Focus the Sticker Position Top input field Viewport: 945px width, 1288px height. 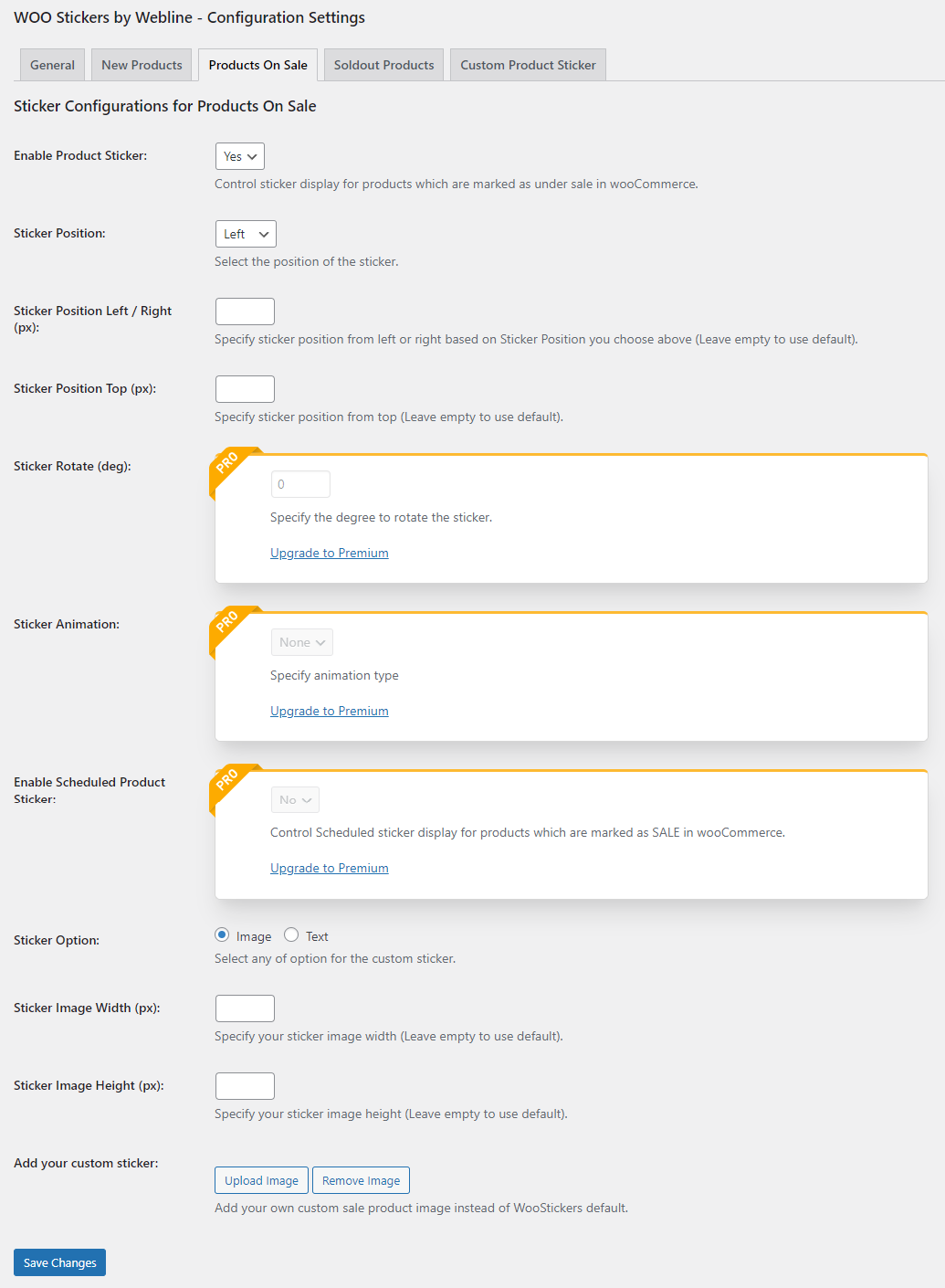(x=245, y=389)
